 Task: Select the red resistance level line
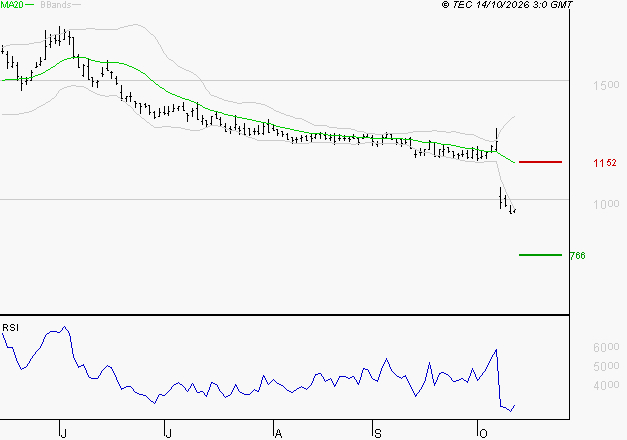pyautogui.click(x=540, y=162)
